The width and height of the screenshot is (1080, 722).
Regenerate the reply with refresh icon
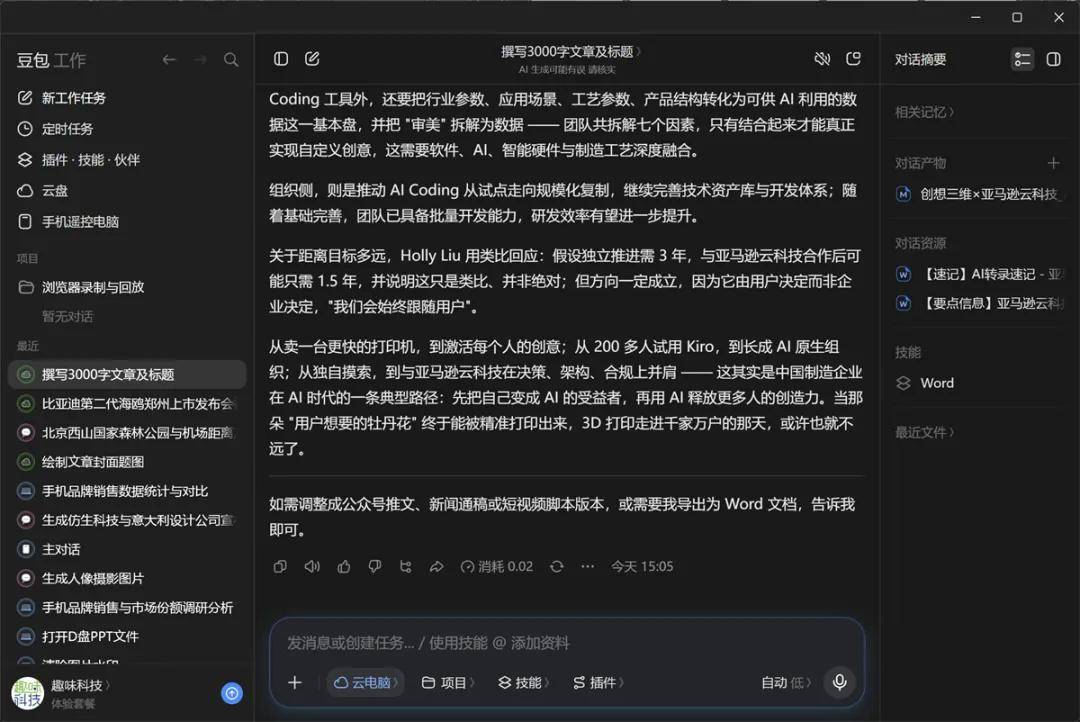pyautogui.click(x=557, y=566)
